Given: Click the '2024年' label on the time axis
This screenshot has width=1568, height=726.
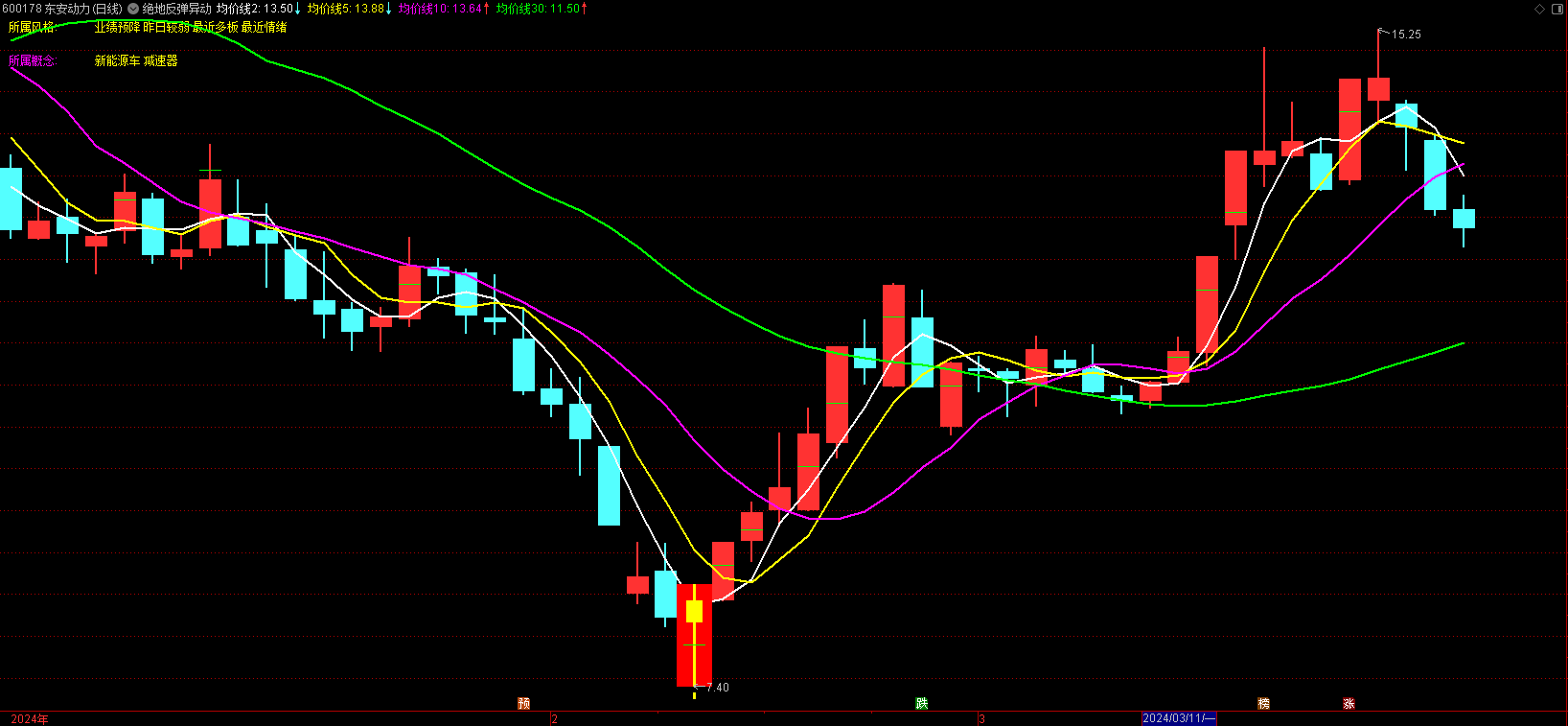Looking at the screenshot, I should [x=30, y=718].
